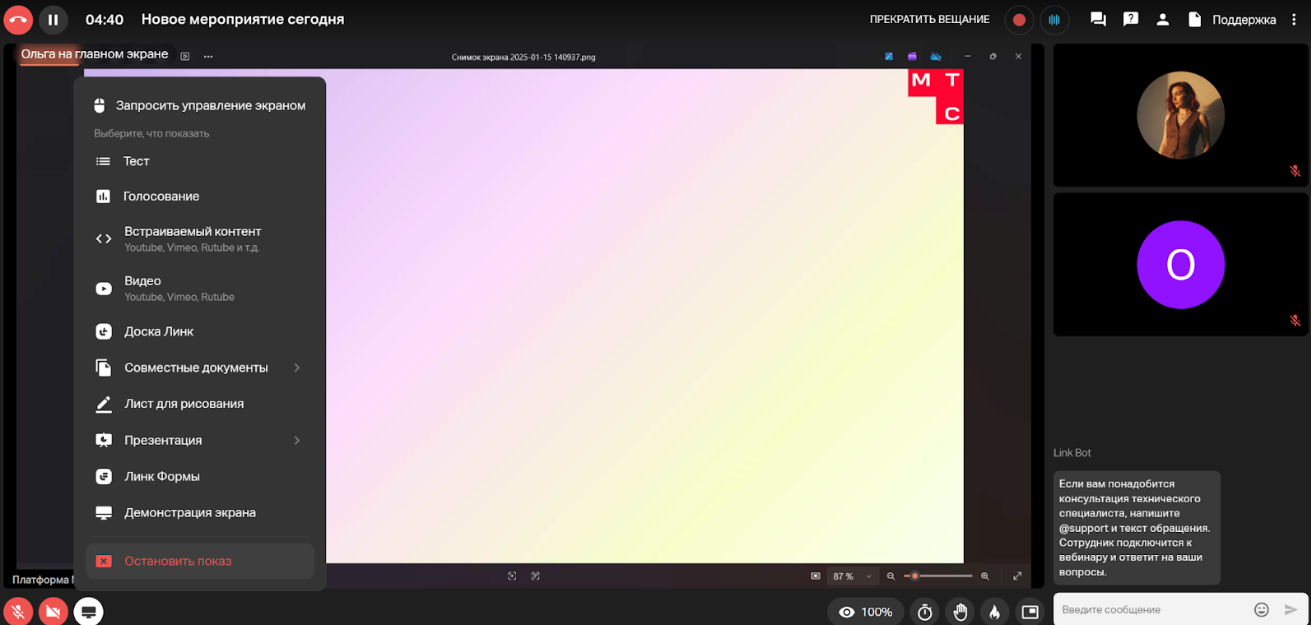1311x625 pixels.
Task: Click the red hang-up call icon
Action: 18,20
